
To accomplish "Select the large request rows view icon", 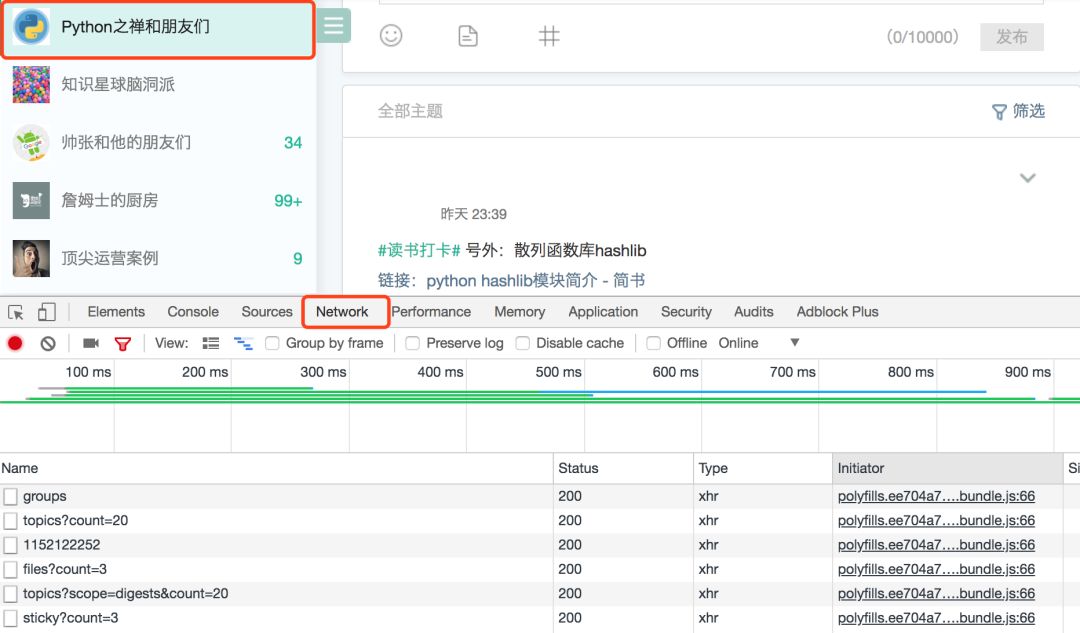I will point(211,343).
